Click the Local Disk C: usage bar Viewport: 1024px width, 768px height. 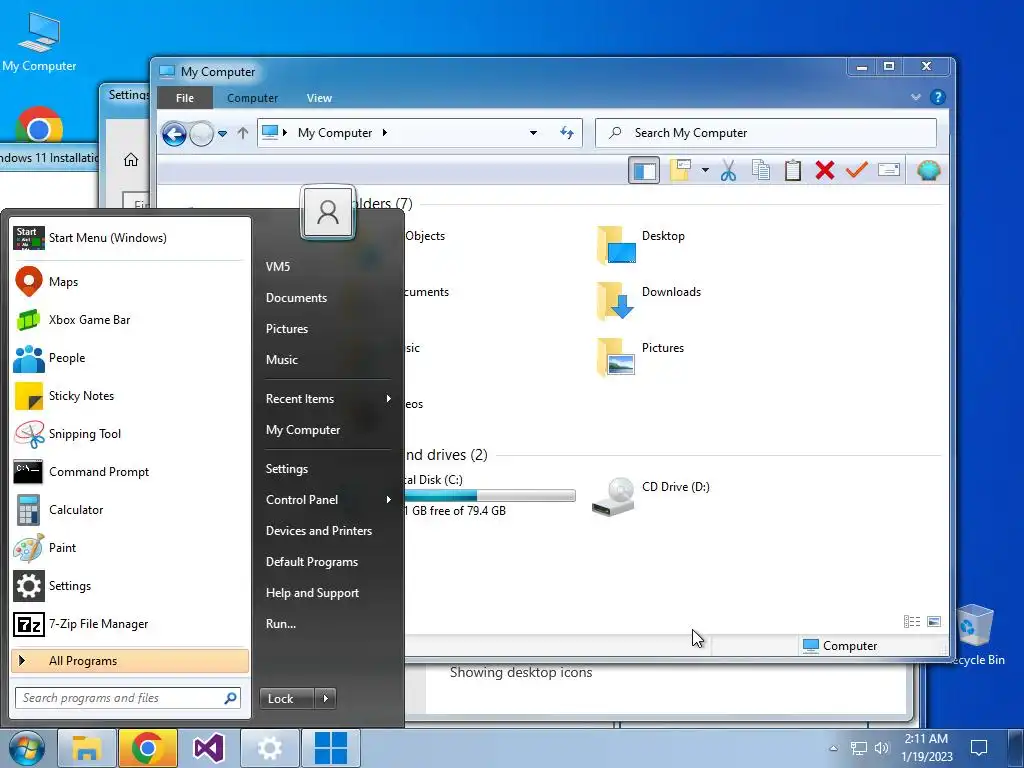490,496
